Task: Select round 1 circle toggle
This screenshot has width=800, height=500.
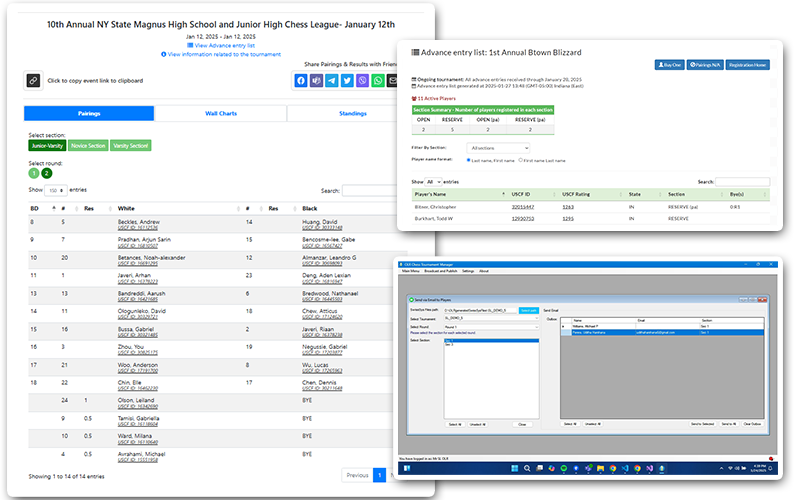Action: [x=33, y=173]
